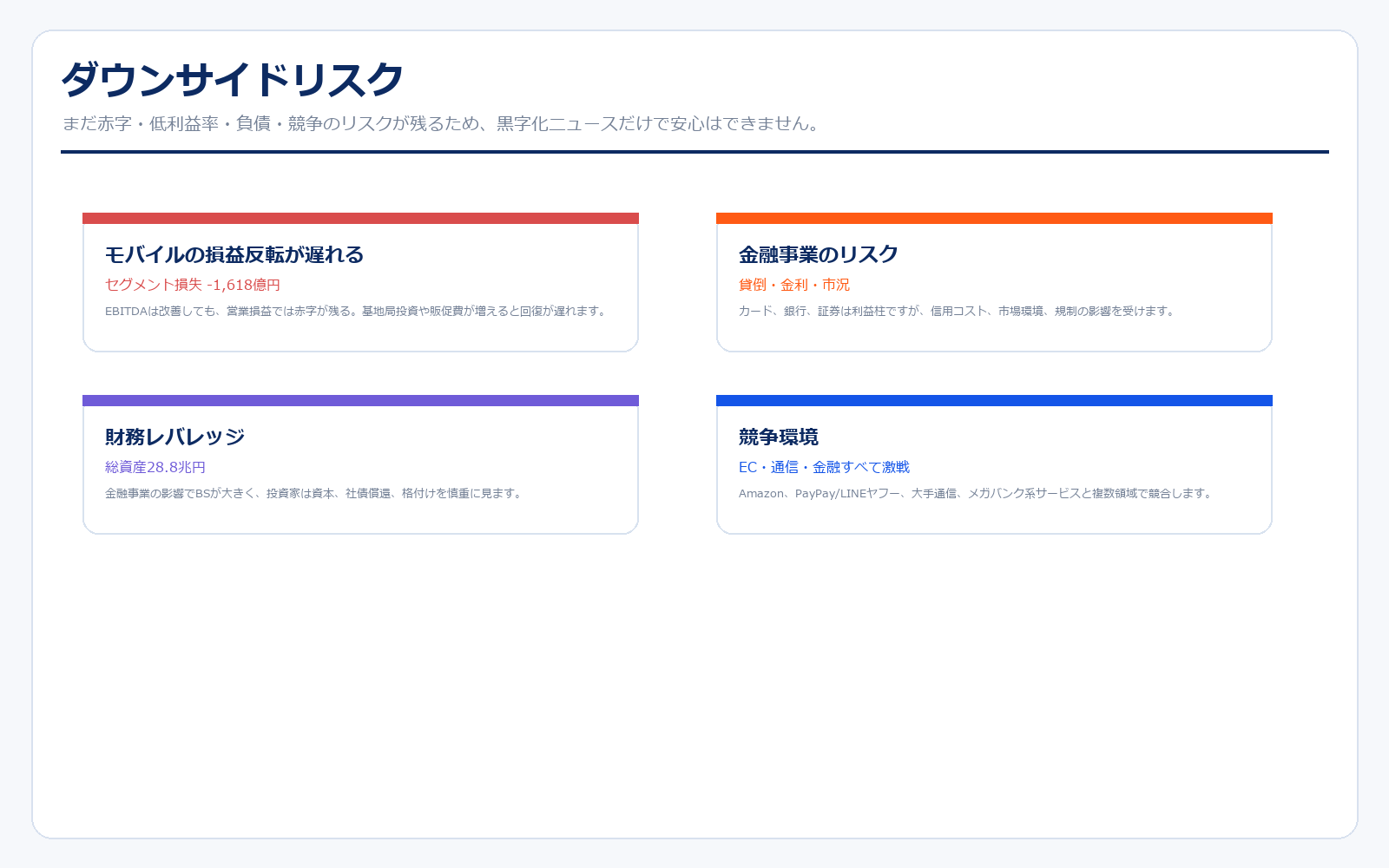Click the description starting カード、銀行、証券

(958, 311)
